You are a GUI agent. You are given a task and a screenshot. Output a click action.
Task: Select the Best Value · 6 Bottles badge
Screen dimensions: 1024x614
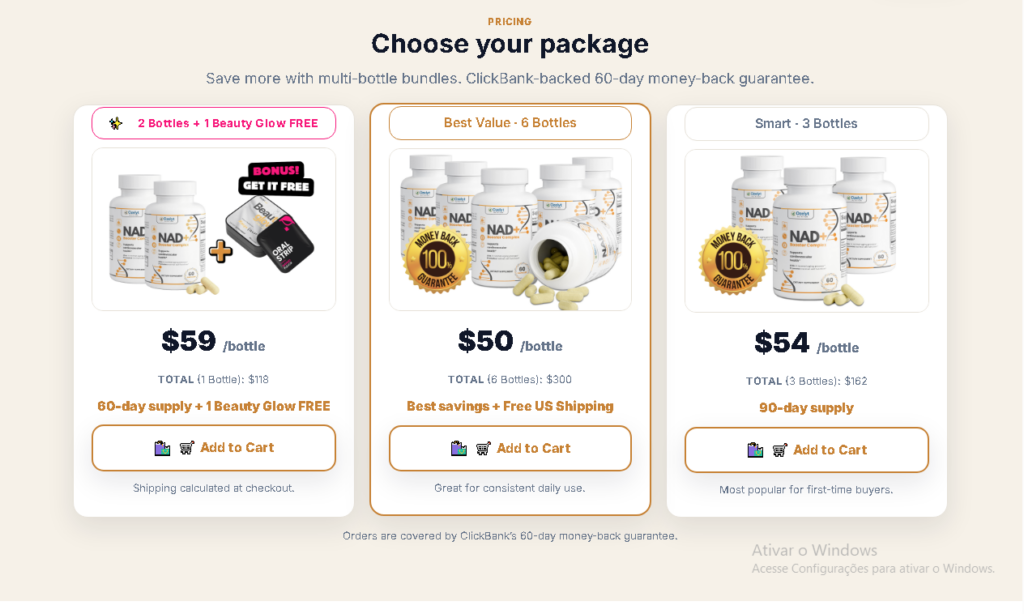tap(510, 123)
